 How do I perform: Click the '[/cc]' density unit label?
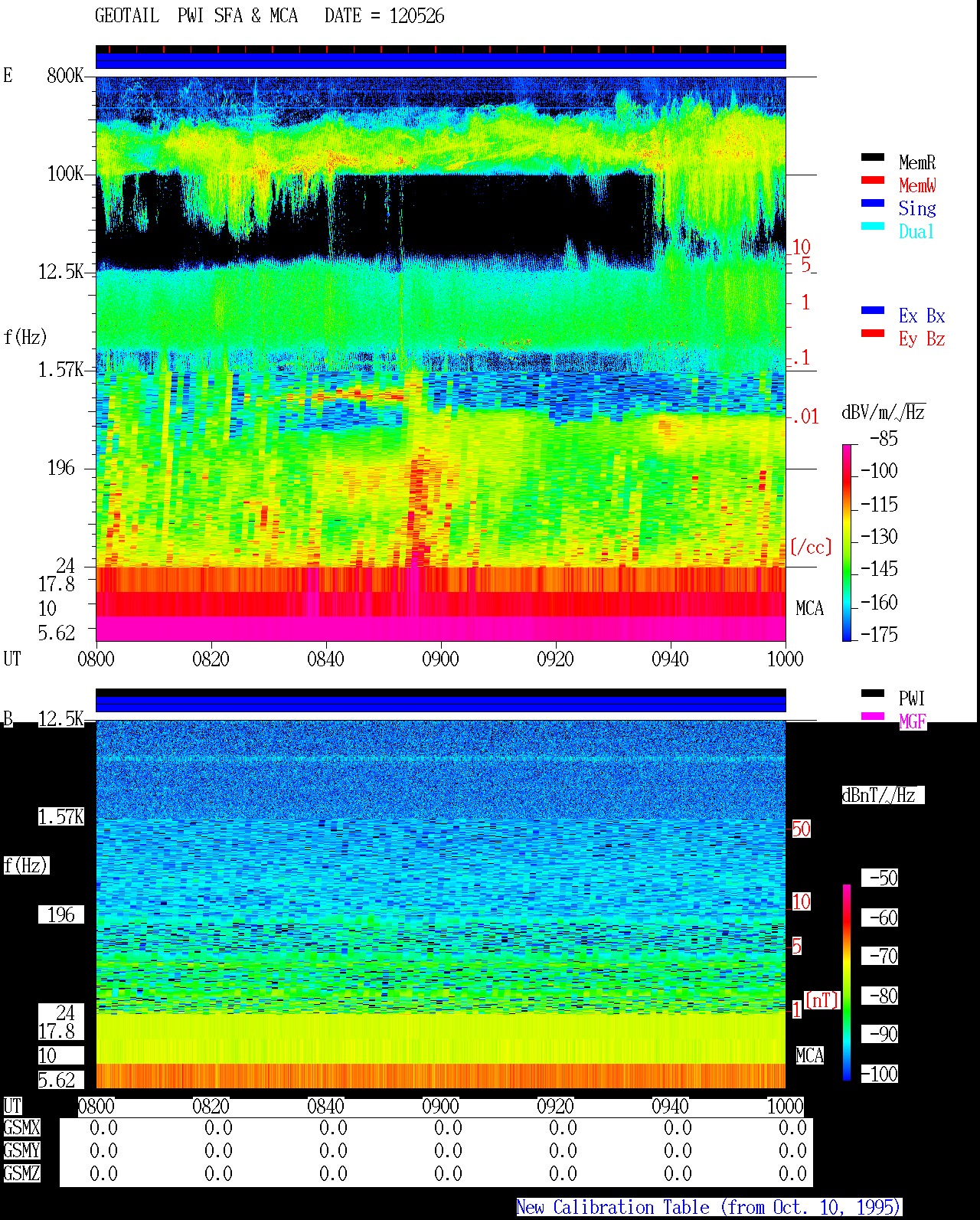tap(811, 547)
